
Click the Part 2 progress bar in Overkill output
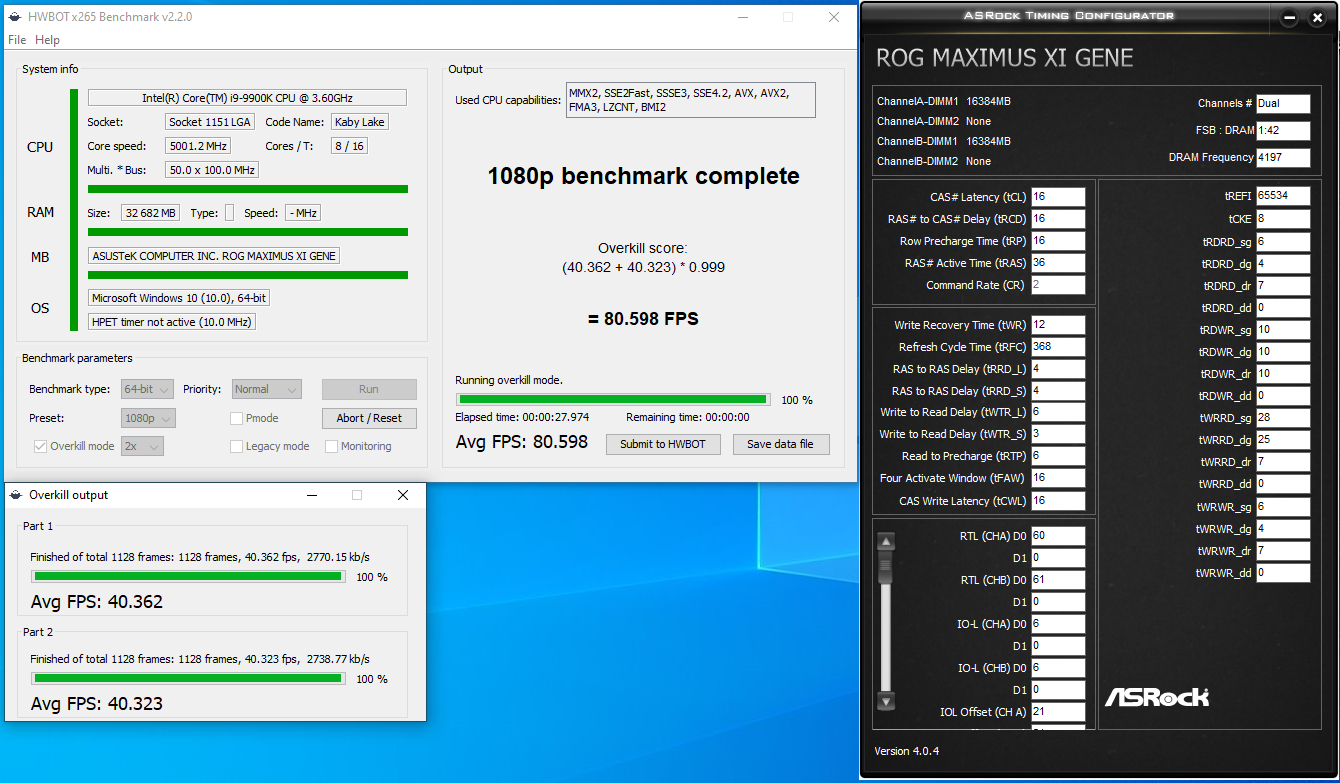(x=188, y=678)
